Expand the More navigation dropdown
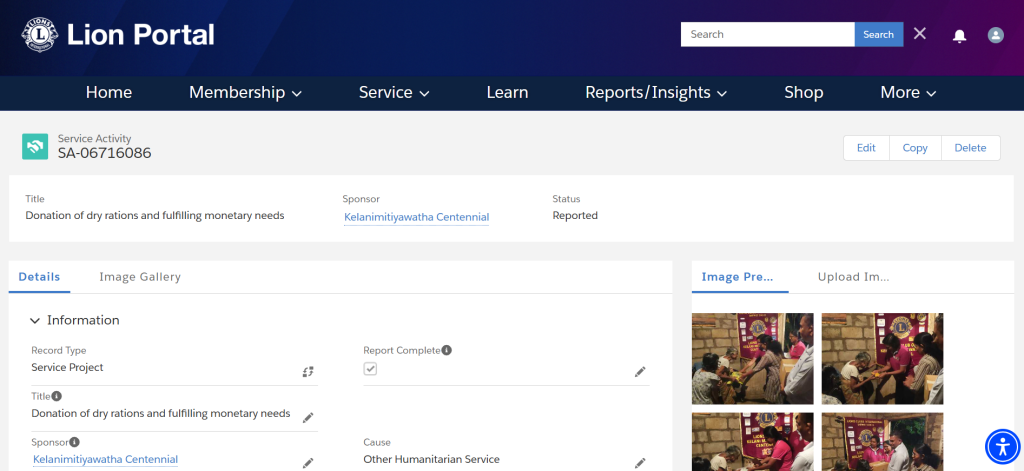1024x471 pixels. [908, 93]
